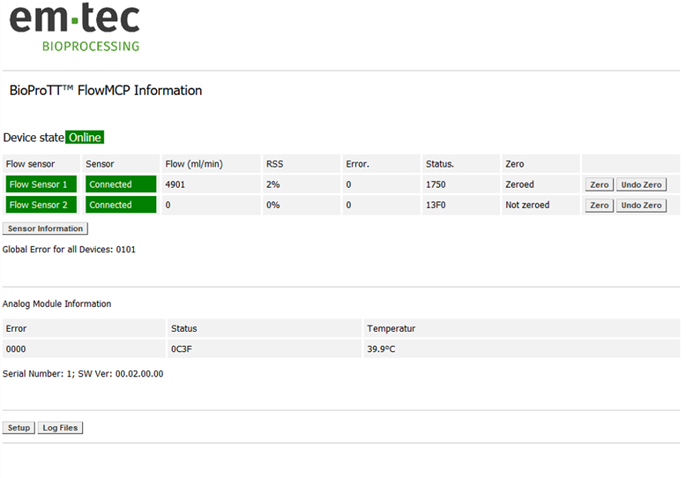Click the green Online device state badge
This screenshot has width=700, height=478.
click(x=85, y=137)
